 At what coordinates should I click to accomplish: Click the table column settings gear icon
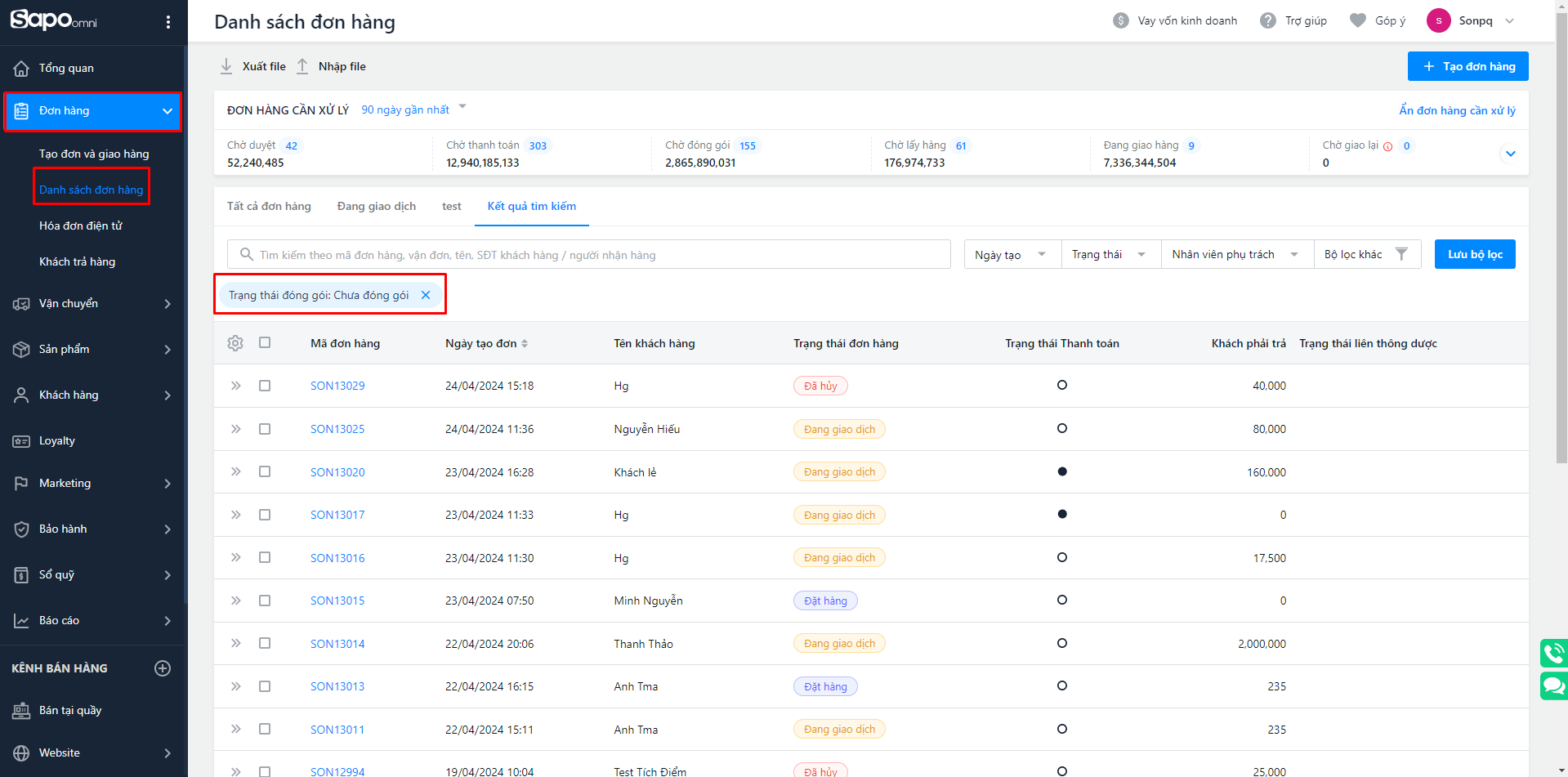point(235,343)
